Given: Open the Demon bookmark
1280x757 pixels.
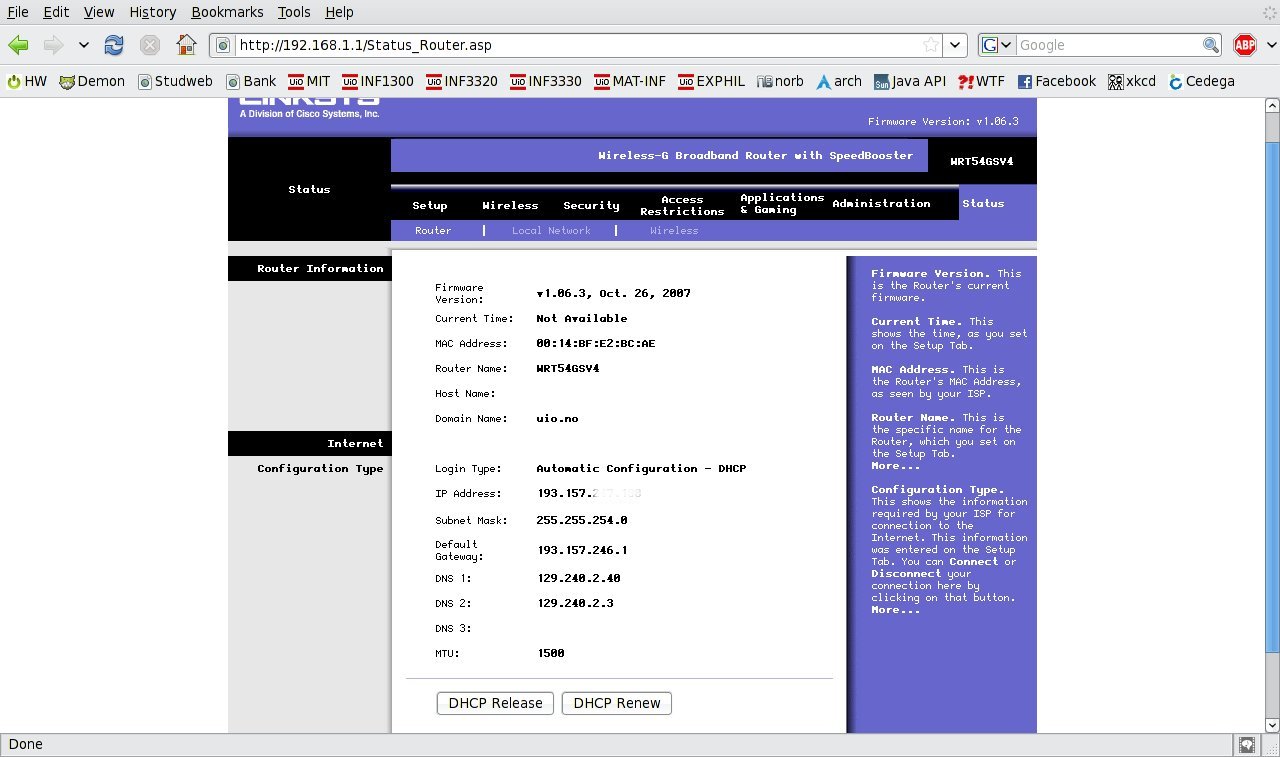Looking at the screenshot, I should point(92,81).
